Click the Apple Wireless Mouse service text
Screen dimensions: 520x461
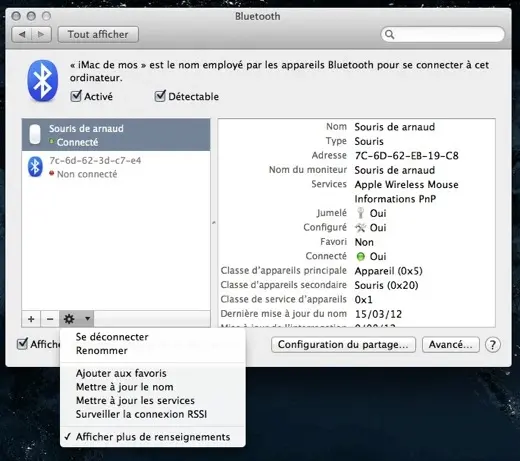pos(406,184)
